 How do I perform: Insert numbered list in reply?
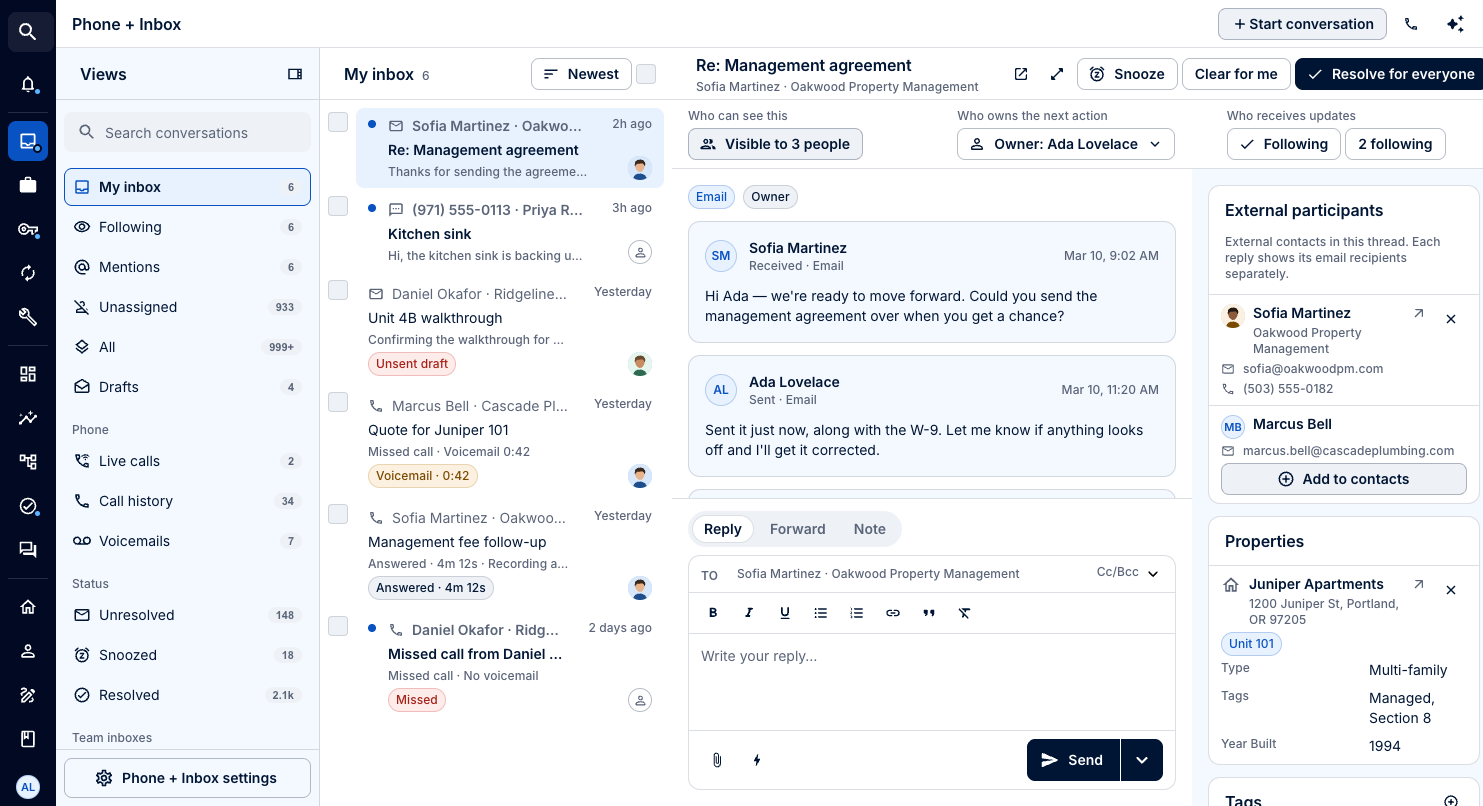coord(857,613)
